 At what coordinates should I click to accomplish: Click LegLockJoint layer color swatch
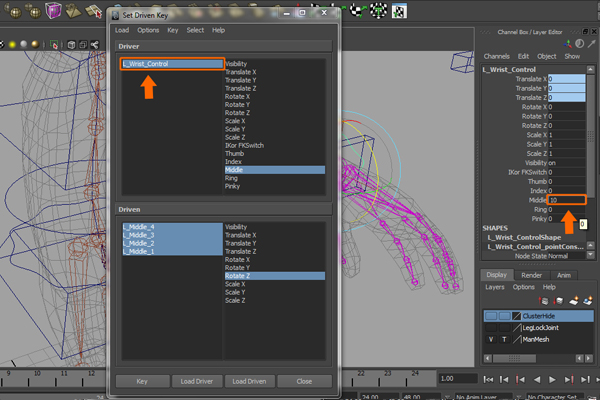[x=517, y=328]
